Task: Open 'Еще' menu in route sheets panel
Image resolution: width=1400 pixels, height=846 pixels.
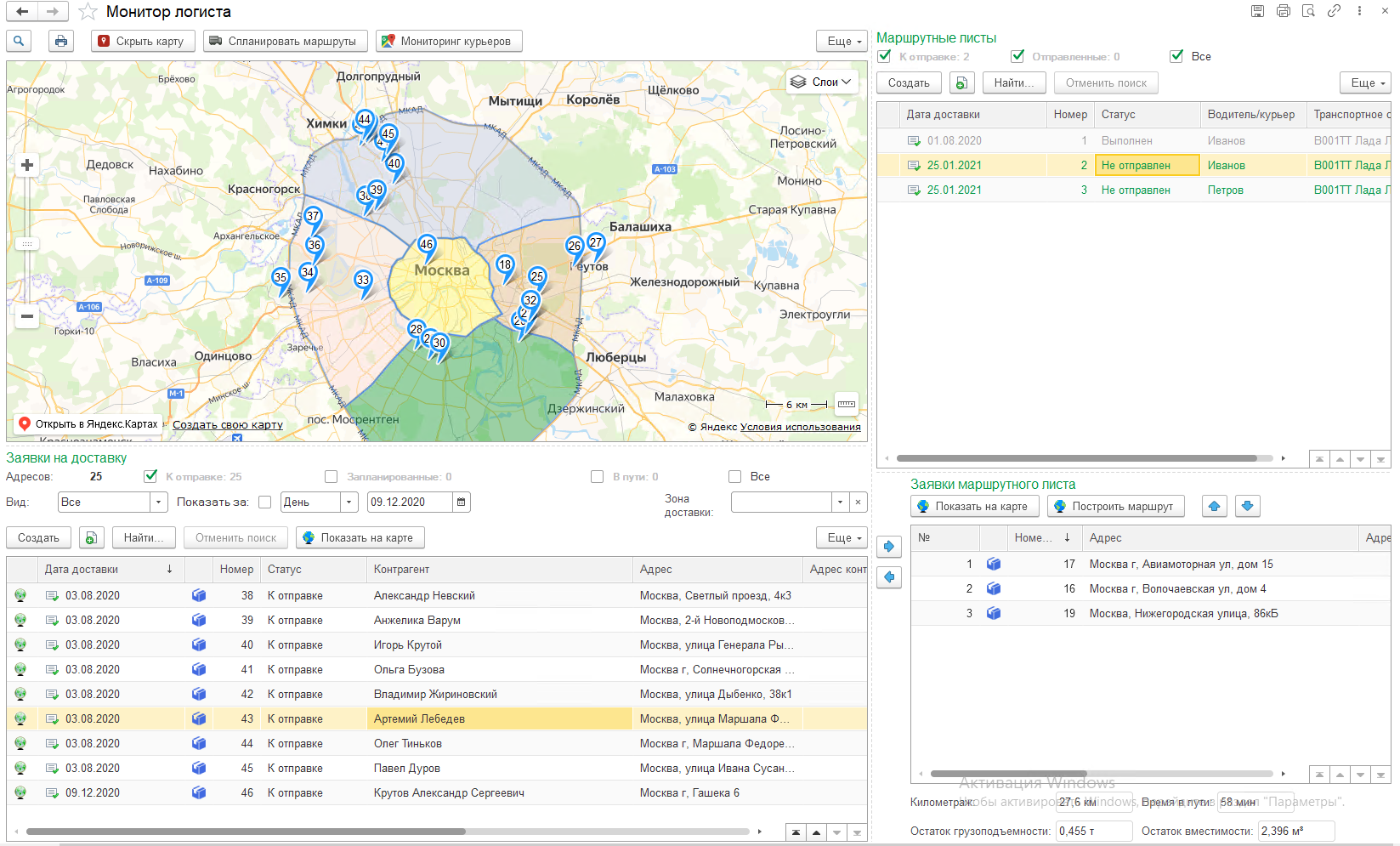Action: click(x=1366, y=82)
